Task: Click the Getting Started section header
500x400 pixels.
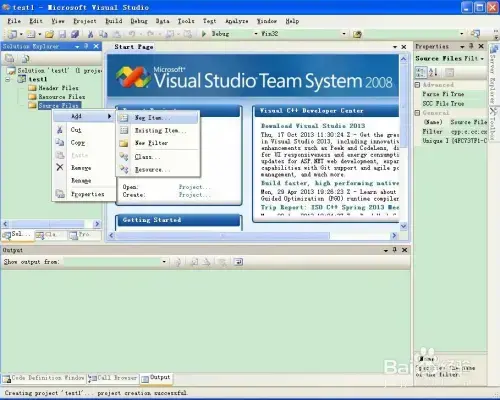Action: (x=179, y=220)
